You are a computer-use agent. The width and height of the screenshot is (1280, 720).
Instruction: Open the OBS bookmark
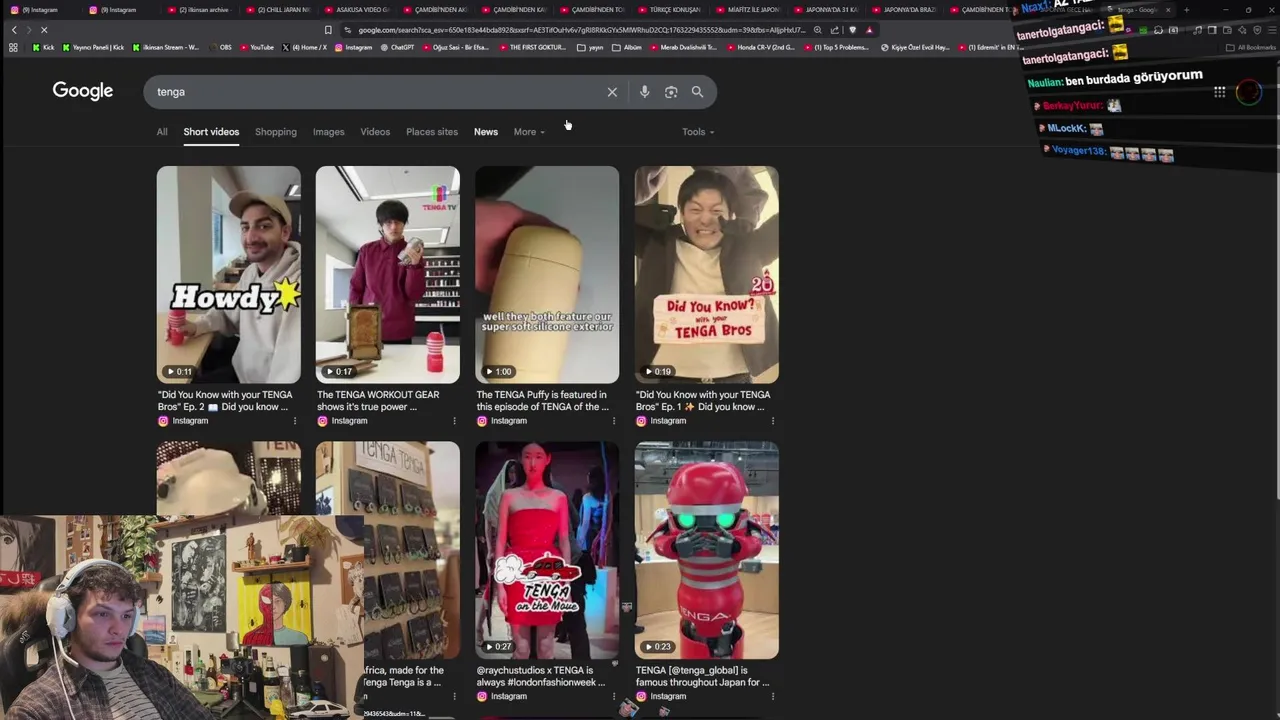point(219,47)
